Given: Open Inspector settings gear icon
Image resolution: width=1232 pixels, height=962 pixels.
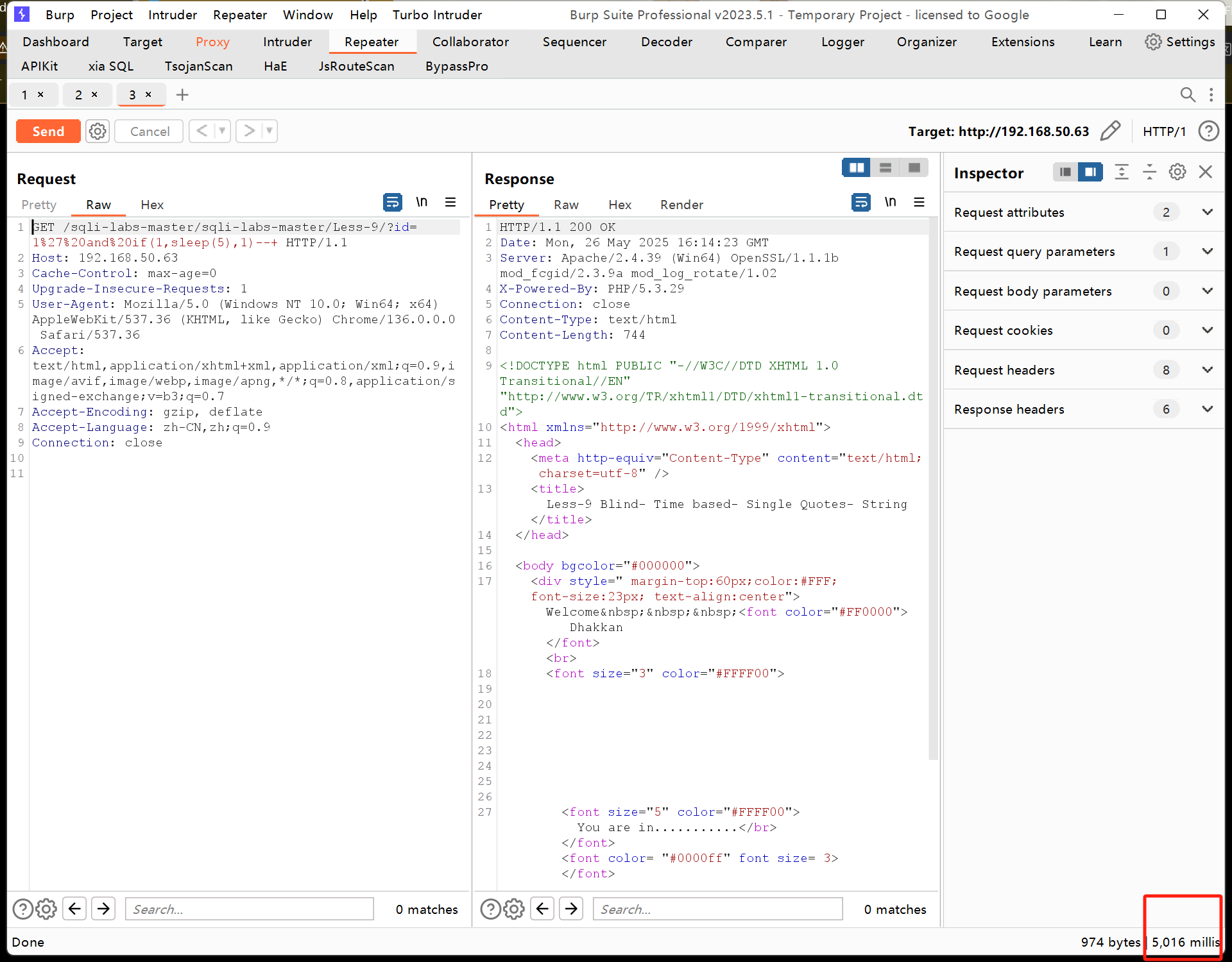Looking at the screenshot, I should [x=1177, y=172].
